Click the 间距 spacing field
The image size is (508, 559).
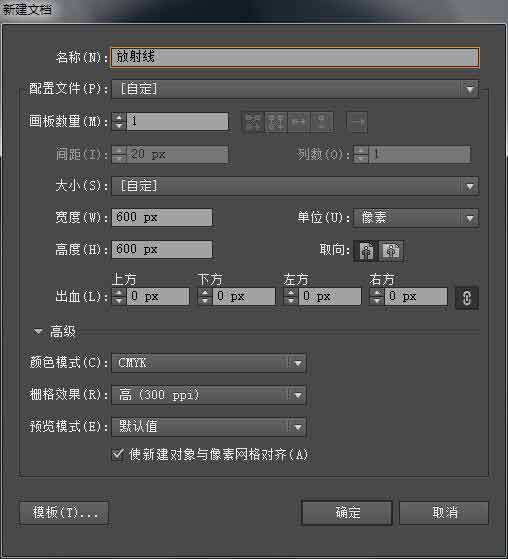[x=177, y=154]
